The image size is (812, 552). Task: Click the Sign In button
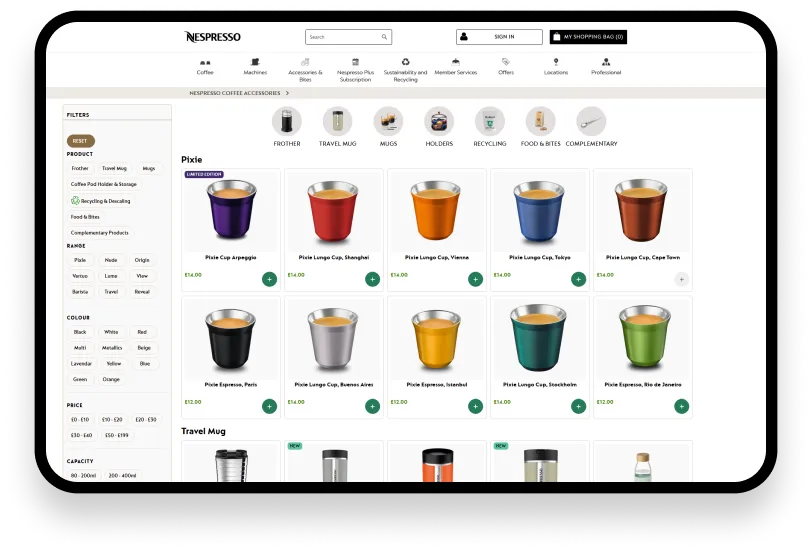499,37
